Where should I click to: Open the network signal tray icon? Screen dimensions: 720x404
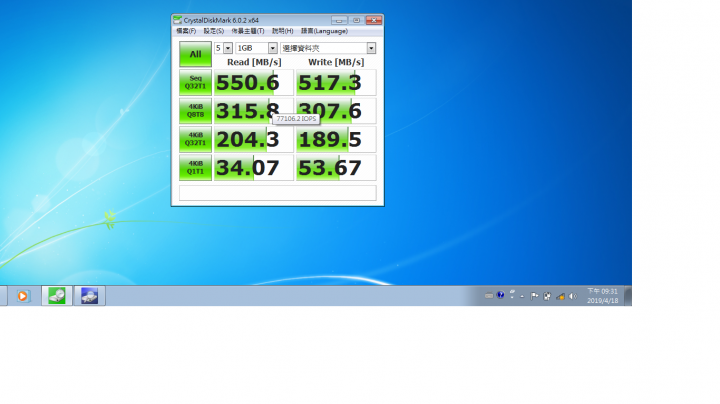click(560, 297)
